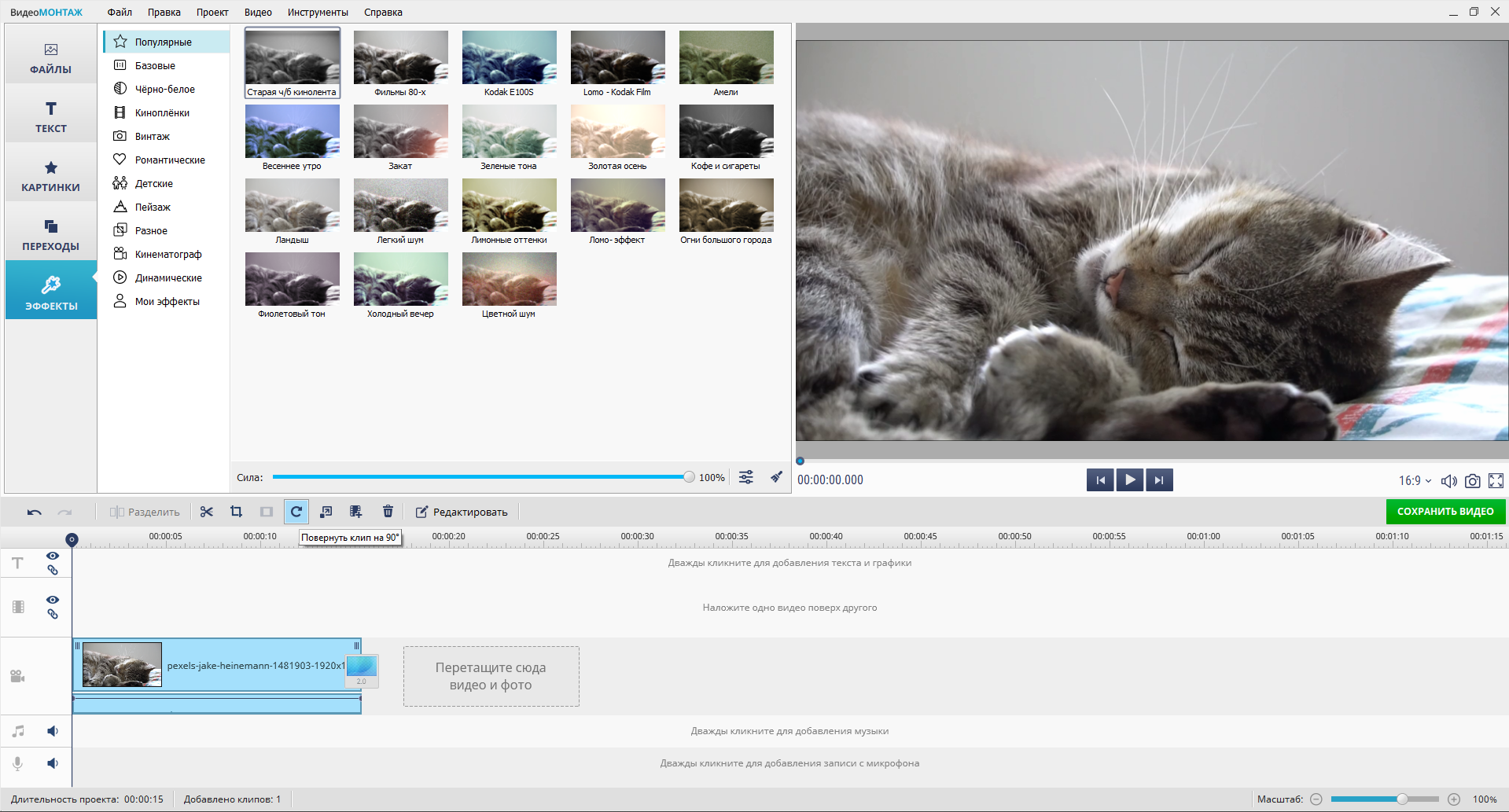Switch to the ПЕРЕХОДЫ tab
Image resolution: width=1509 pixels, height=812 pixels.
pyautogui.click(x=51, y=236)
